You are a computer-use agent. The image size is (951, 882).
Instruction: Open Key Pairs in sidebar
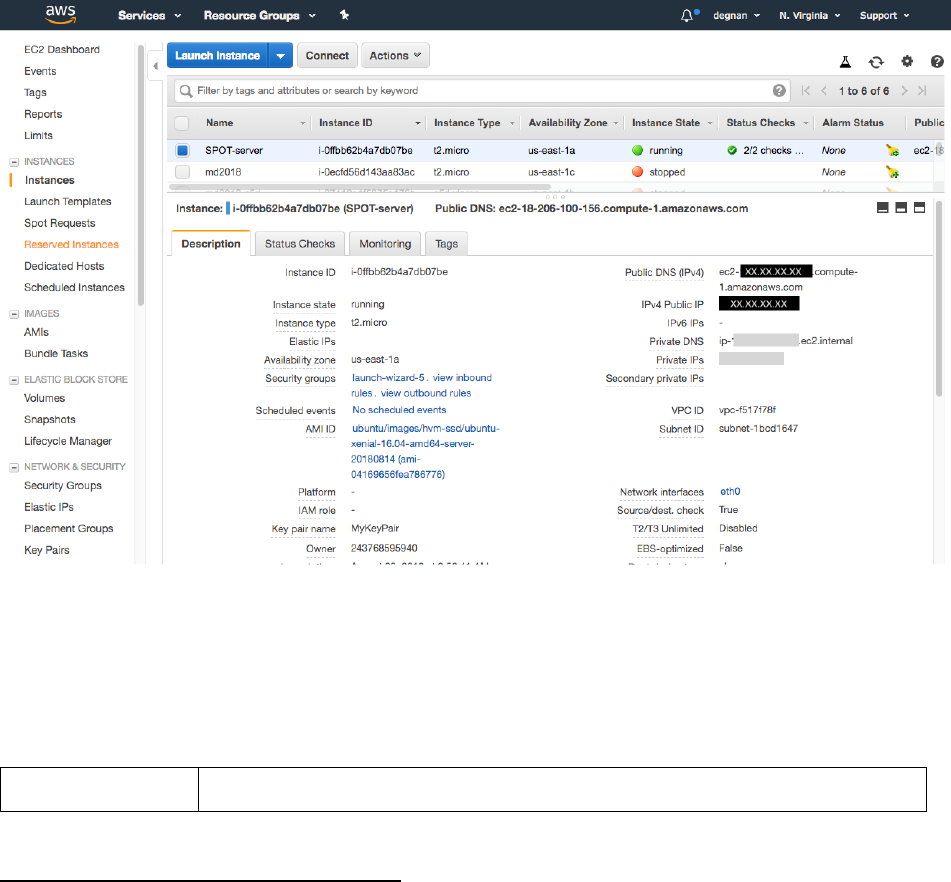(x=47, y=550)
